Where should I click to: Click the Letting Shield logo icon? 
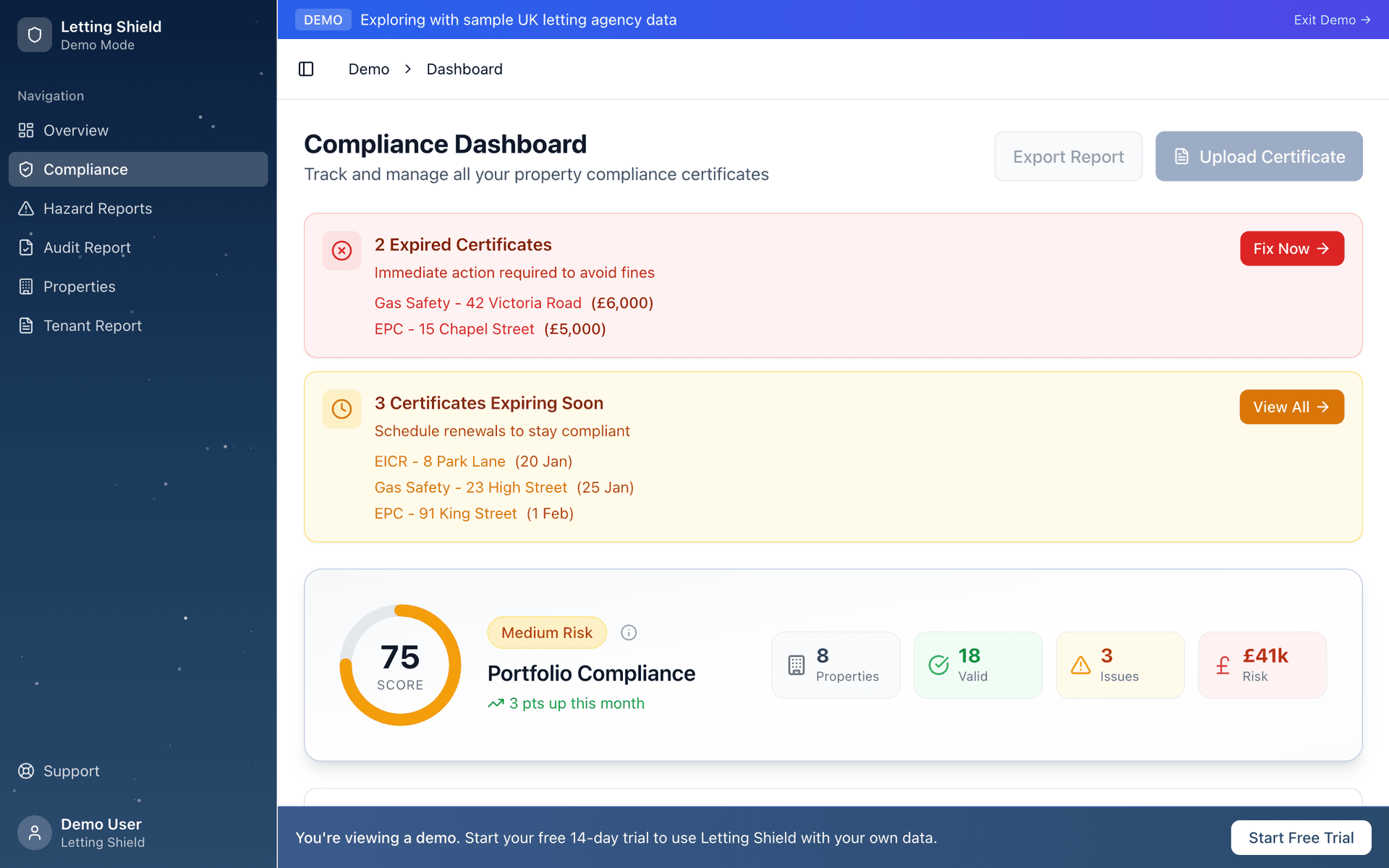coord(34,34)
